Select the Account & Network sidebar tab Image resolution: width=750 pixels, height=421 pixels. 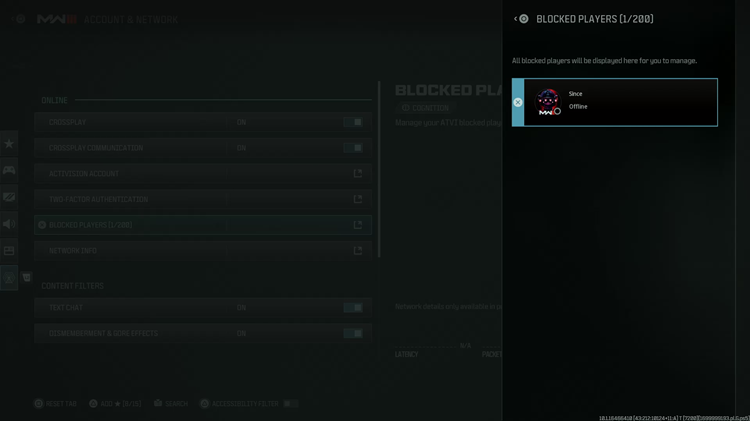coord(9,278)
